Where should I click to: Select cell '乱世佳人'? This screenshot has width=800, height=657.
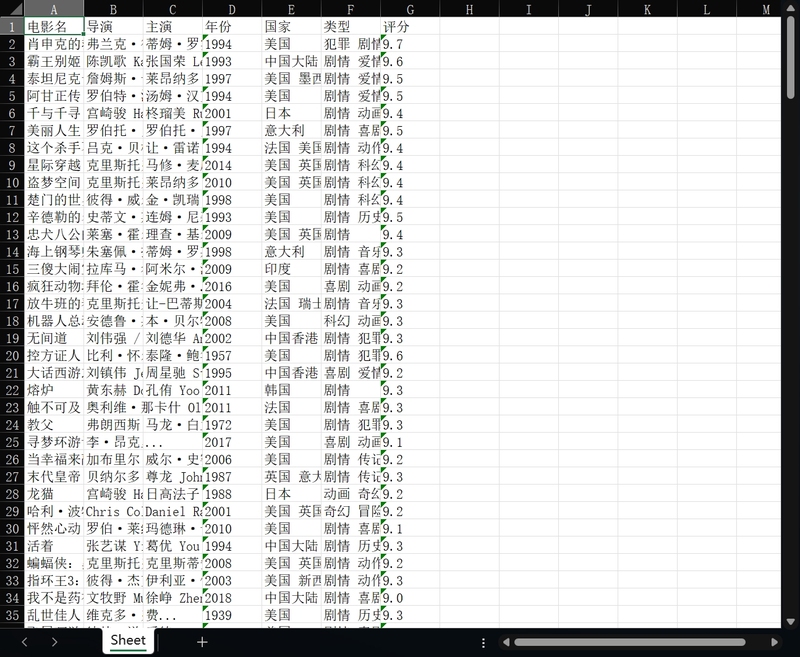click(54, 615)
